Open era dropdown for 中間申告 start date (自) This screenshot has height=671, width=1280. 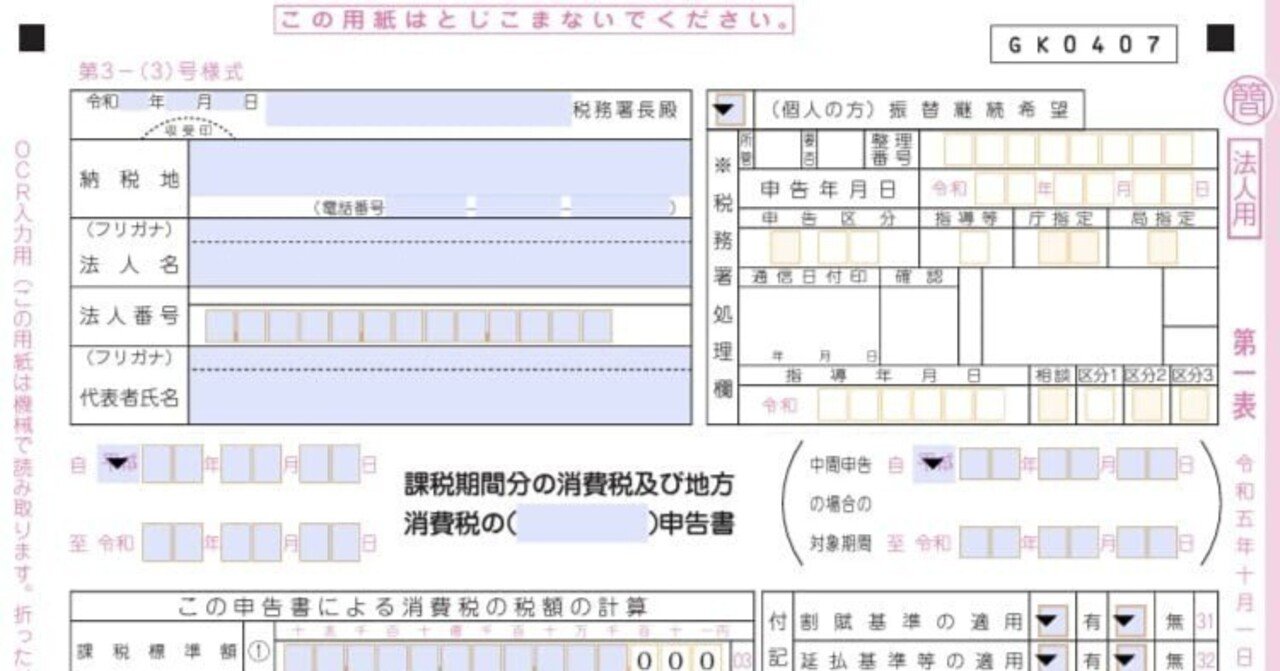click(x=933, y=464)
